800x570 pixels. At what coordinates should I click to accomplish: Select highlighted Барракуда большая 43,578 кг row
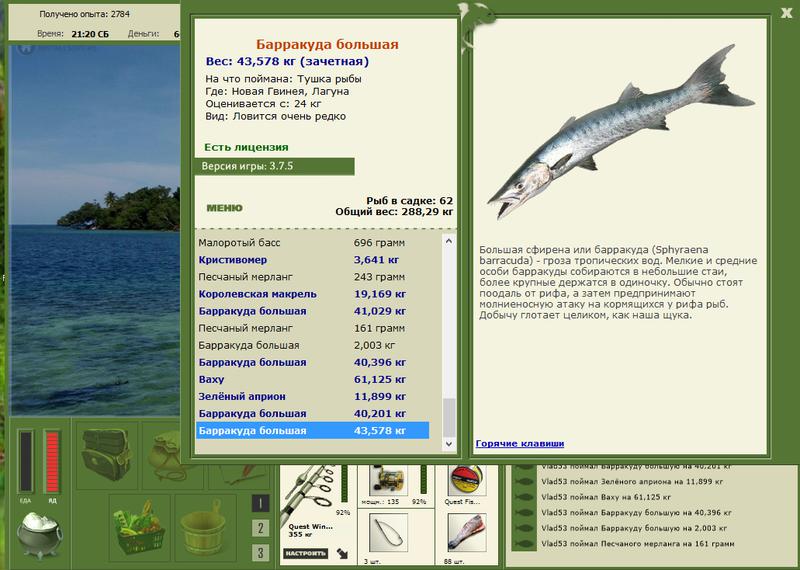pos(313,431)
